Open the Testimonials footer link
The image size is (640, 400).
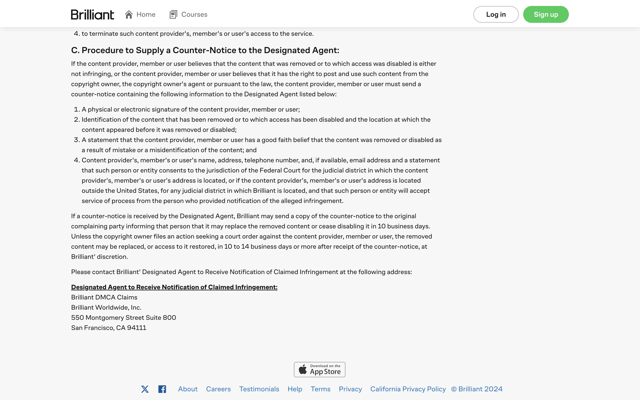pos(259,389)
